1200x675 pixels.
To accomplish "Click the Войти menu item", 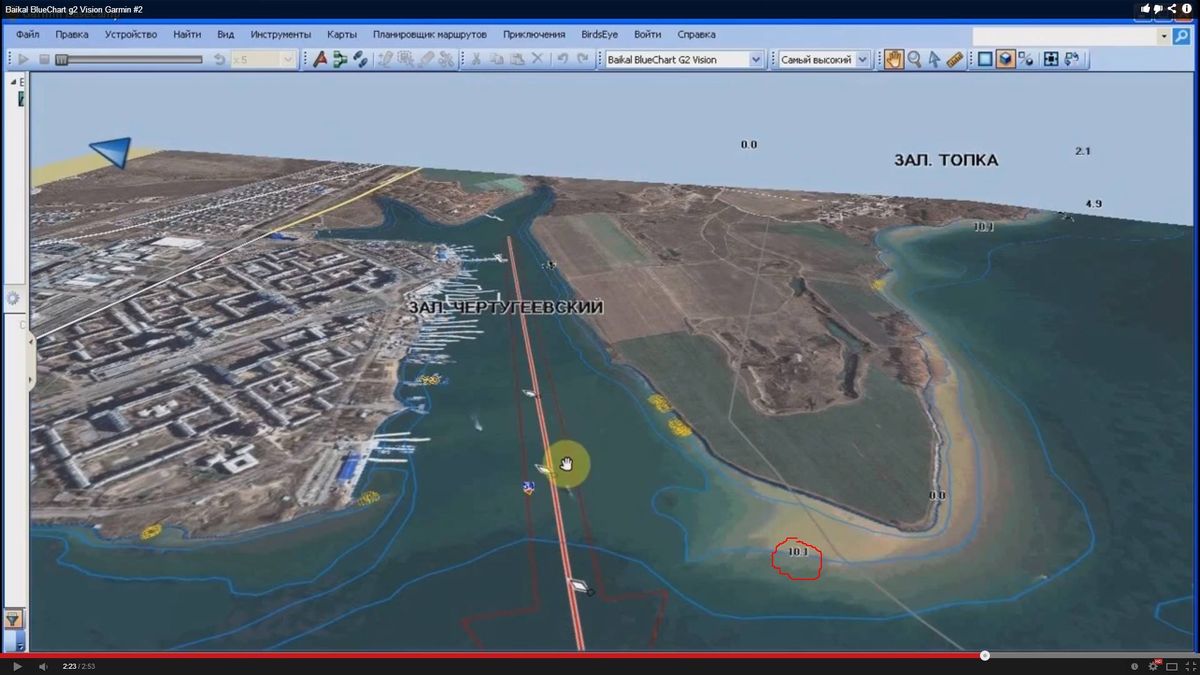I will pyautogui.click(x=647, y=34).
